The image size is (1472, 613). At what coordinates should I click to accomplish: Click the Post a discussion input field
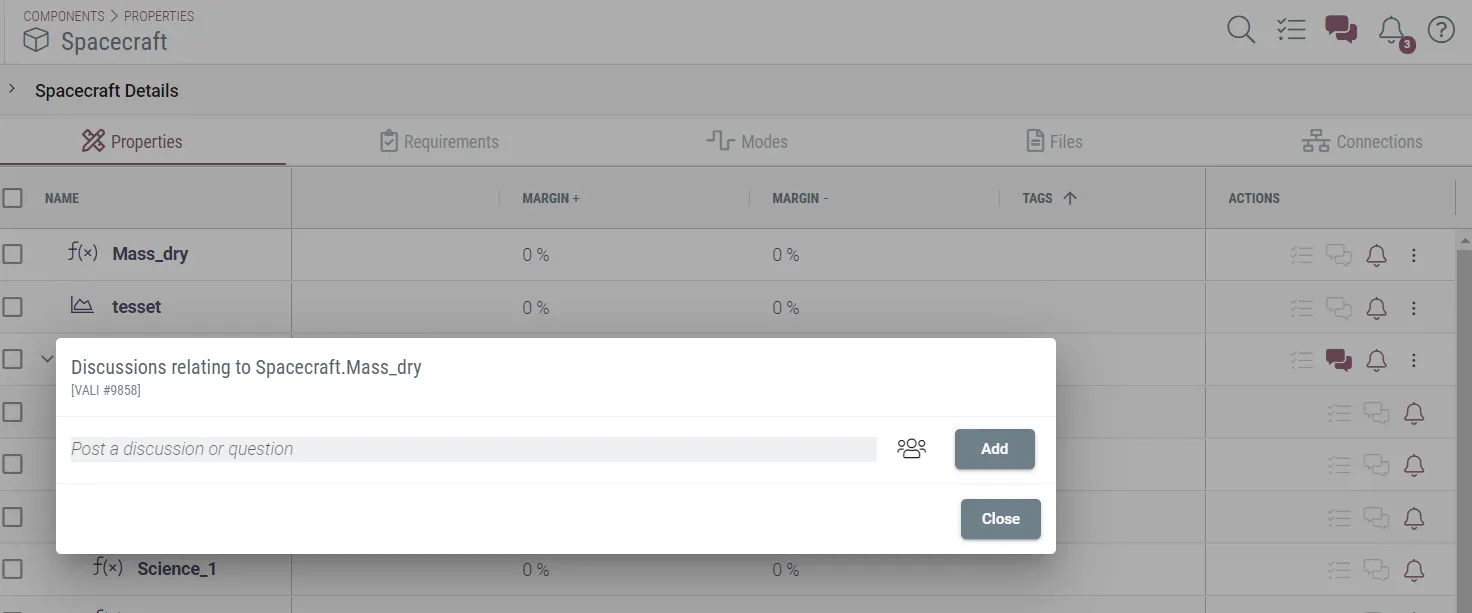[x=473, y=449]
